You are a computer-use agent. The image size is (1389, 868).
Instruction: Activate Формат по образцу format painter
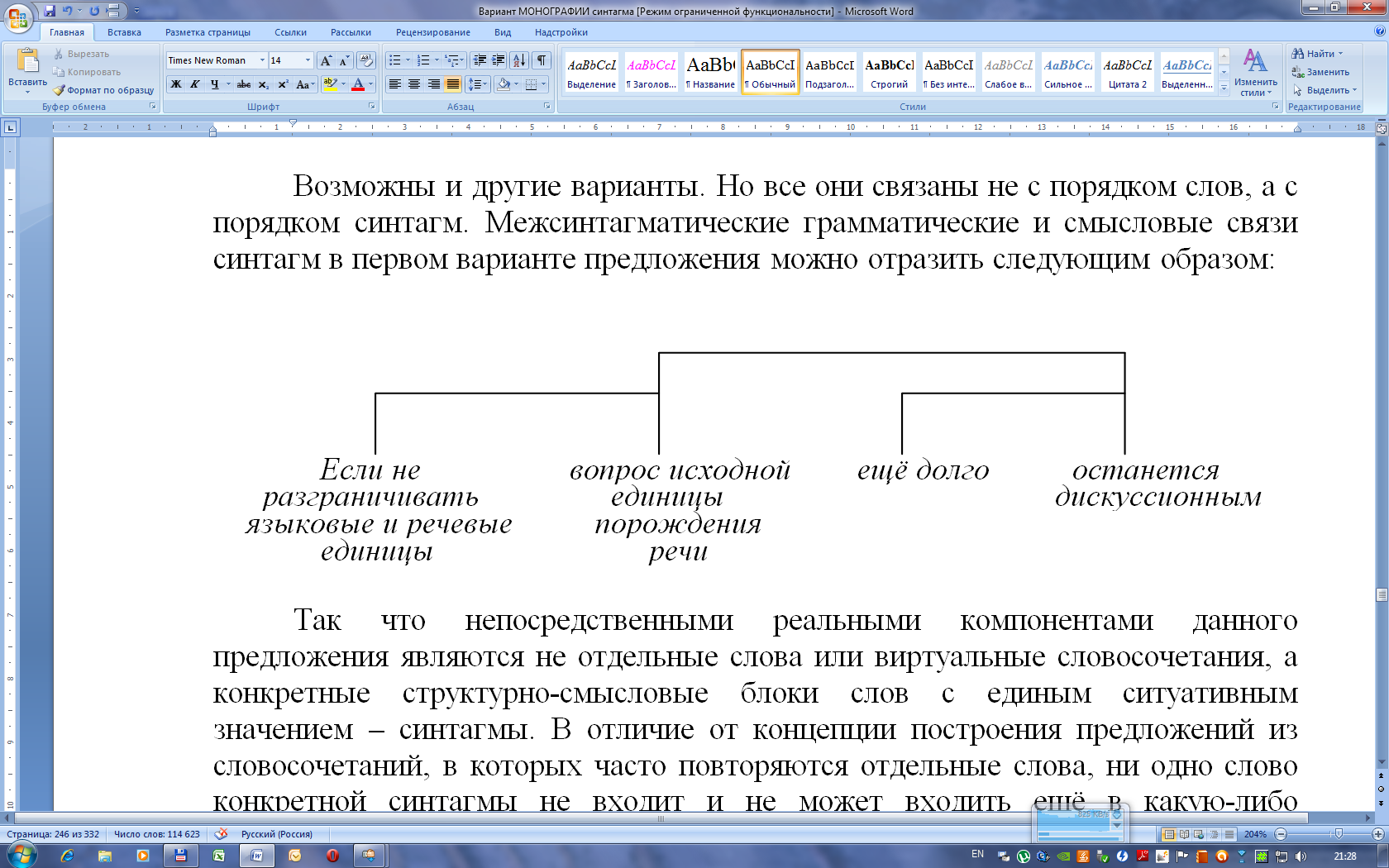tap(103, 90)
